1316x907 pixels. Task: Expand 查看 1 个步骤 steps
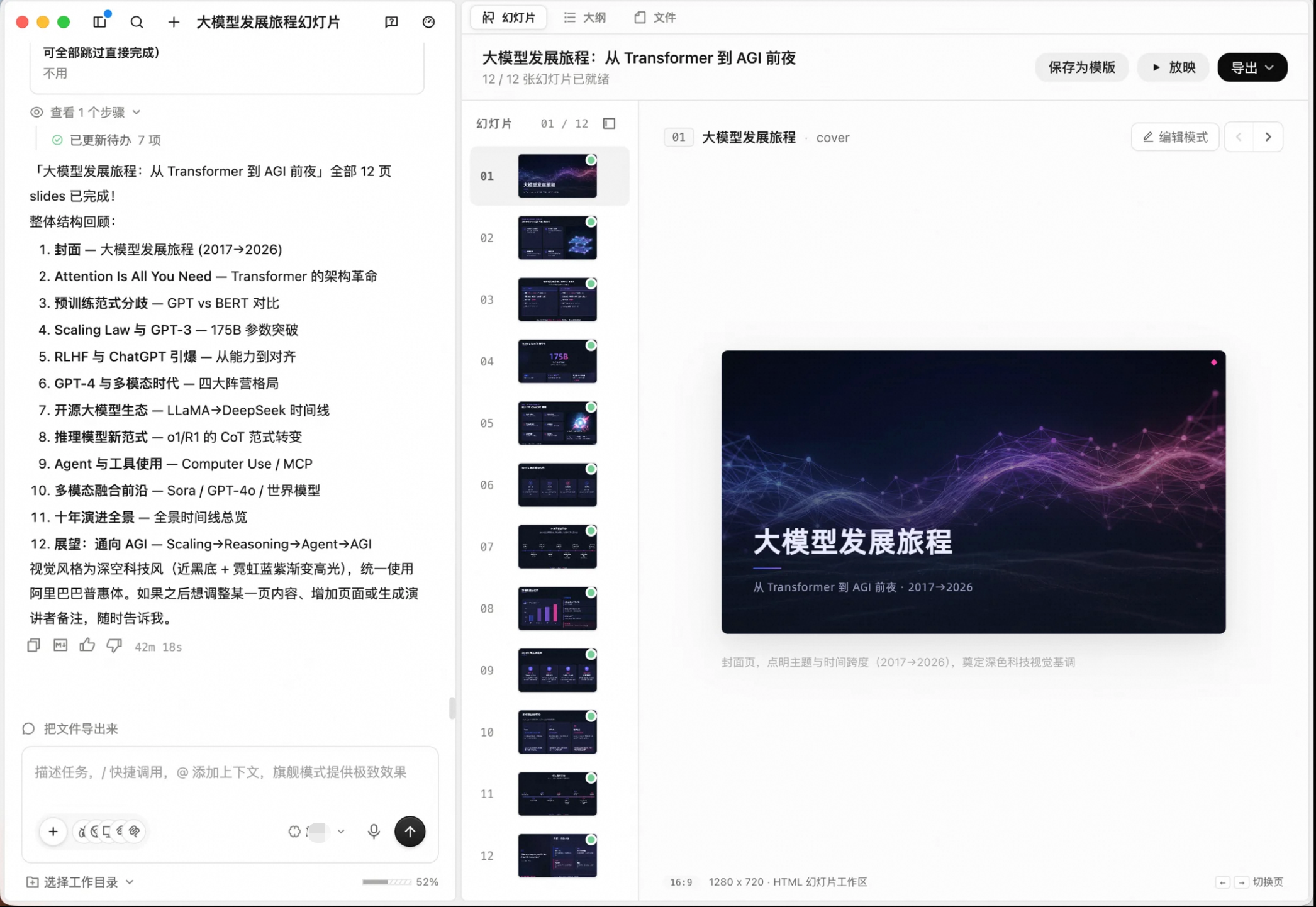click(86, 112)
